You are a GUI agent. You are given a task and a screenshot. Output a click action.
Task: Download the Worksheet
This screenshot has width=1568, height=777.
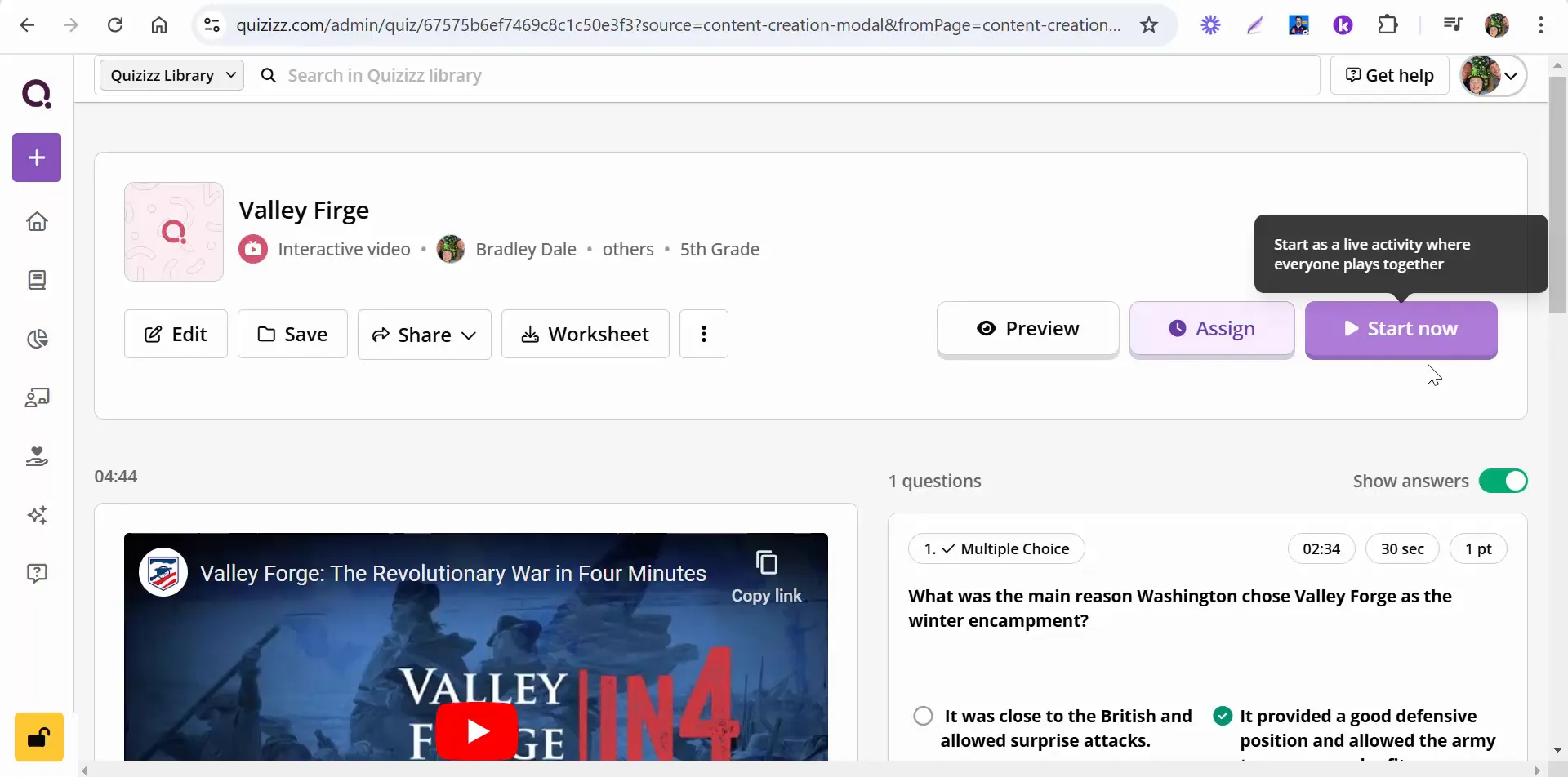pyautogui.click(x=586, y=334)
